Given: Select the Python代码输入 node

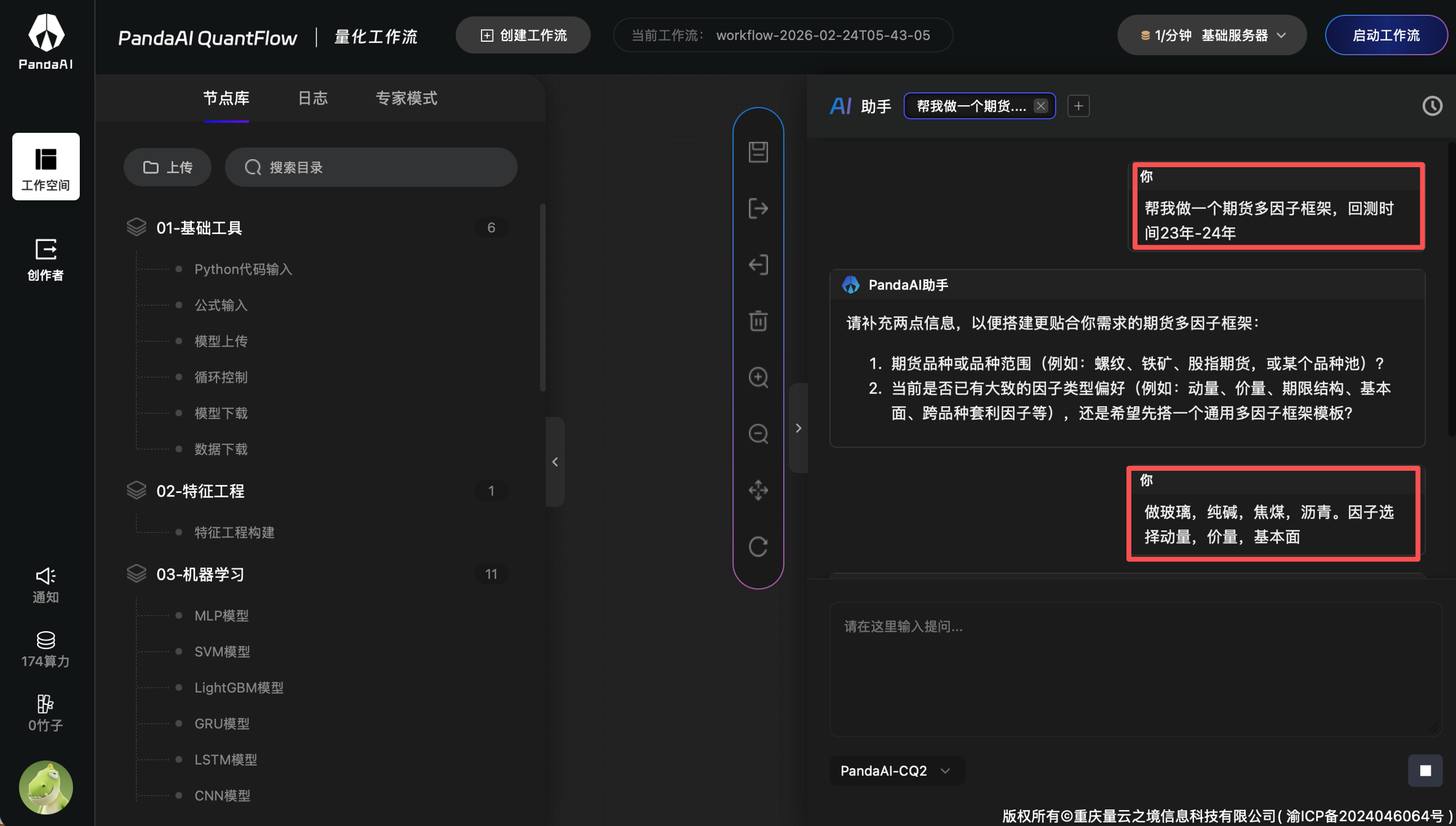Looking at the screenshot, I should (243, 269).
